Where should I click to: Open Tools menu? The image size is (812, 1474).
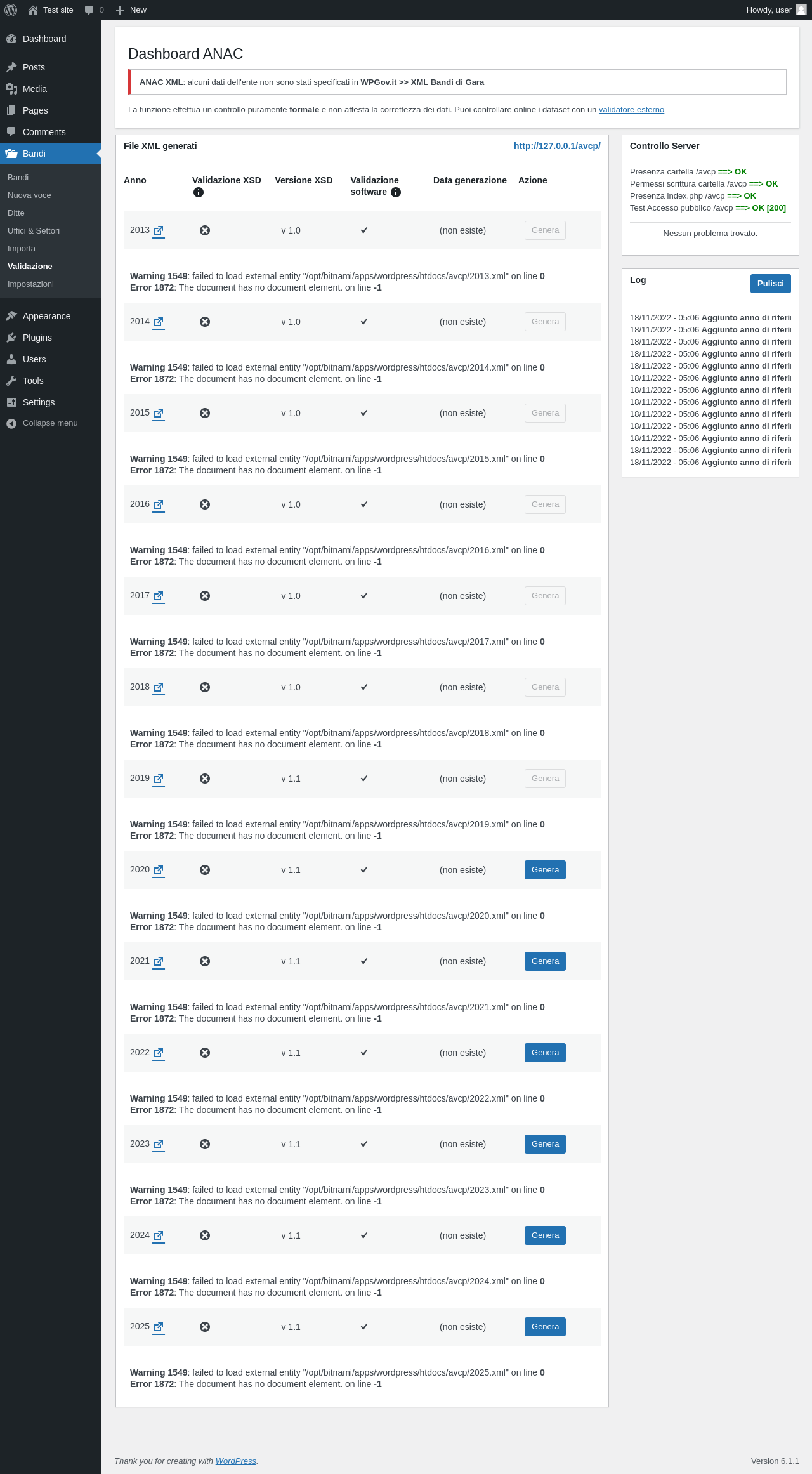51,381
